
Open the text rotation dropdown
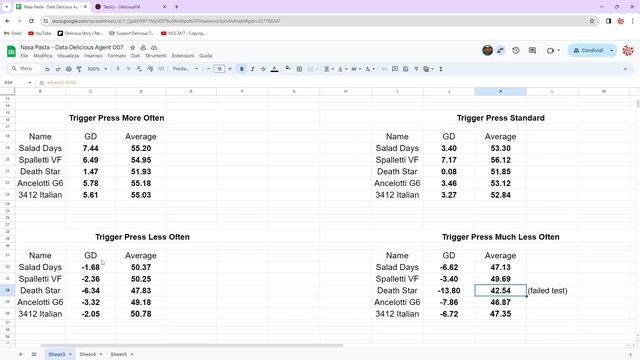click(x=369, y=69)
